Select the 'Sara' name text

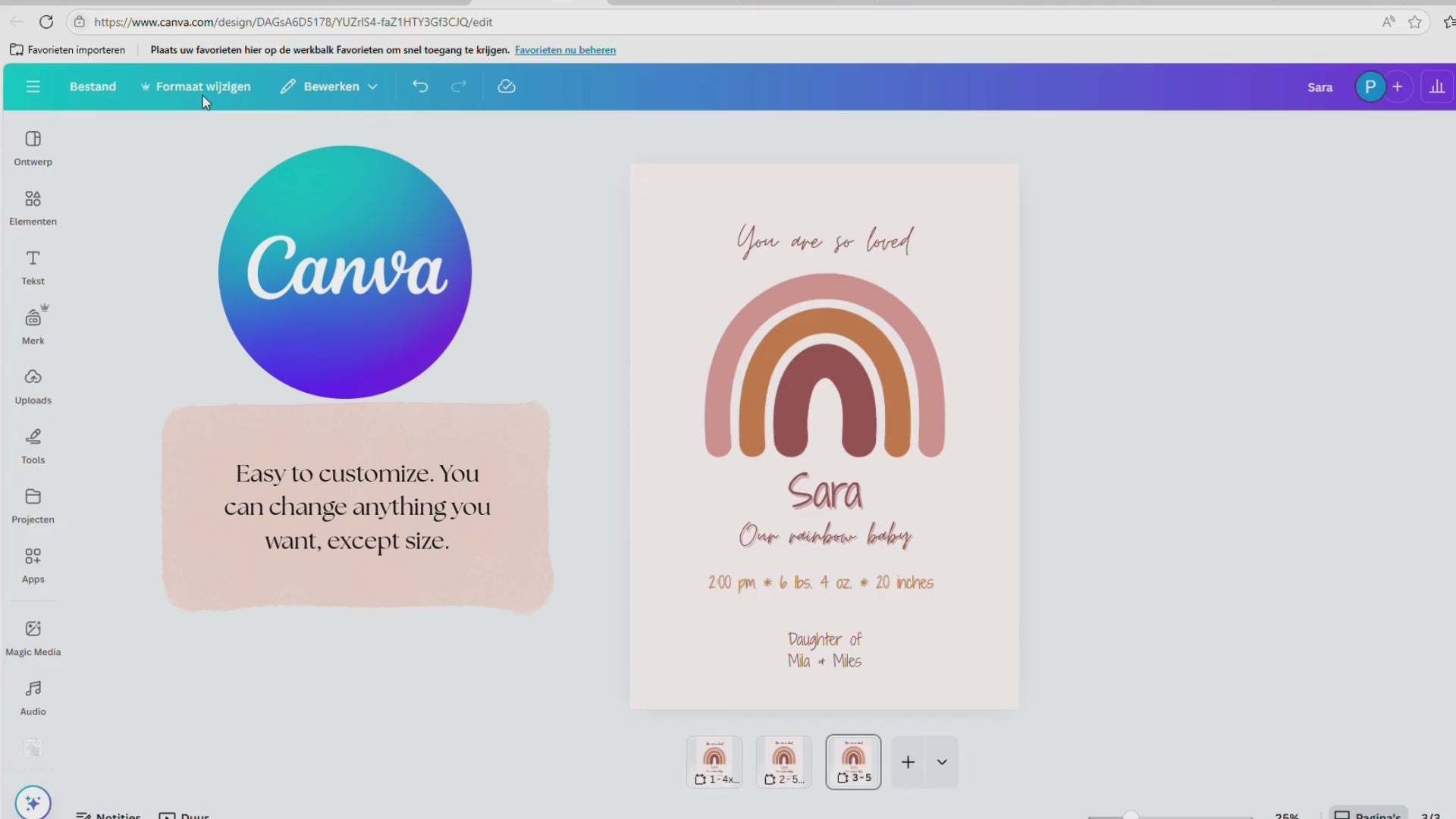point(824,492)
